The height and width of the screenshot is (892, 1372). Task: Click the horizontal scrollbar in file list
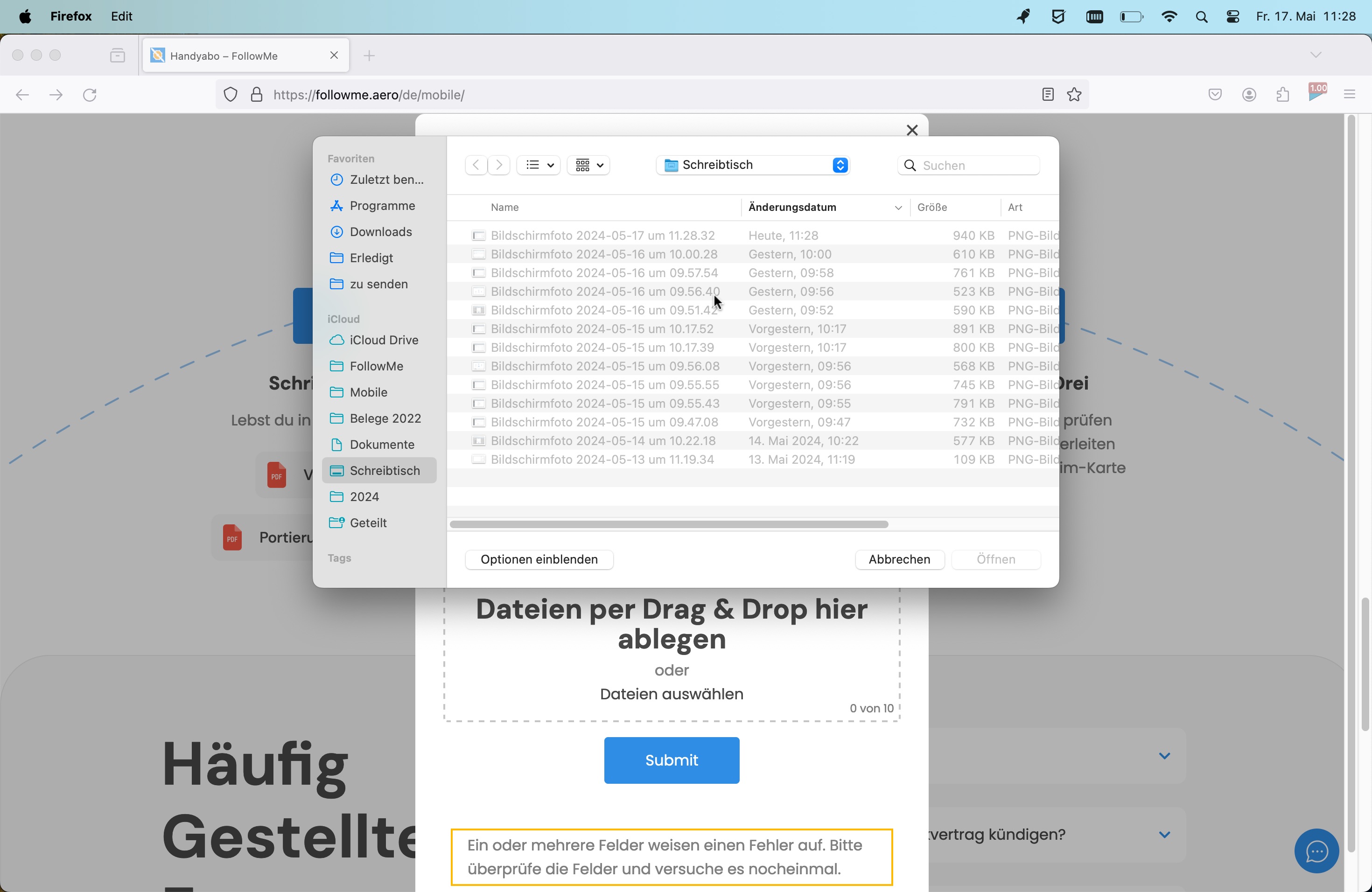(669, 524)
